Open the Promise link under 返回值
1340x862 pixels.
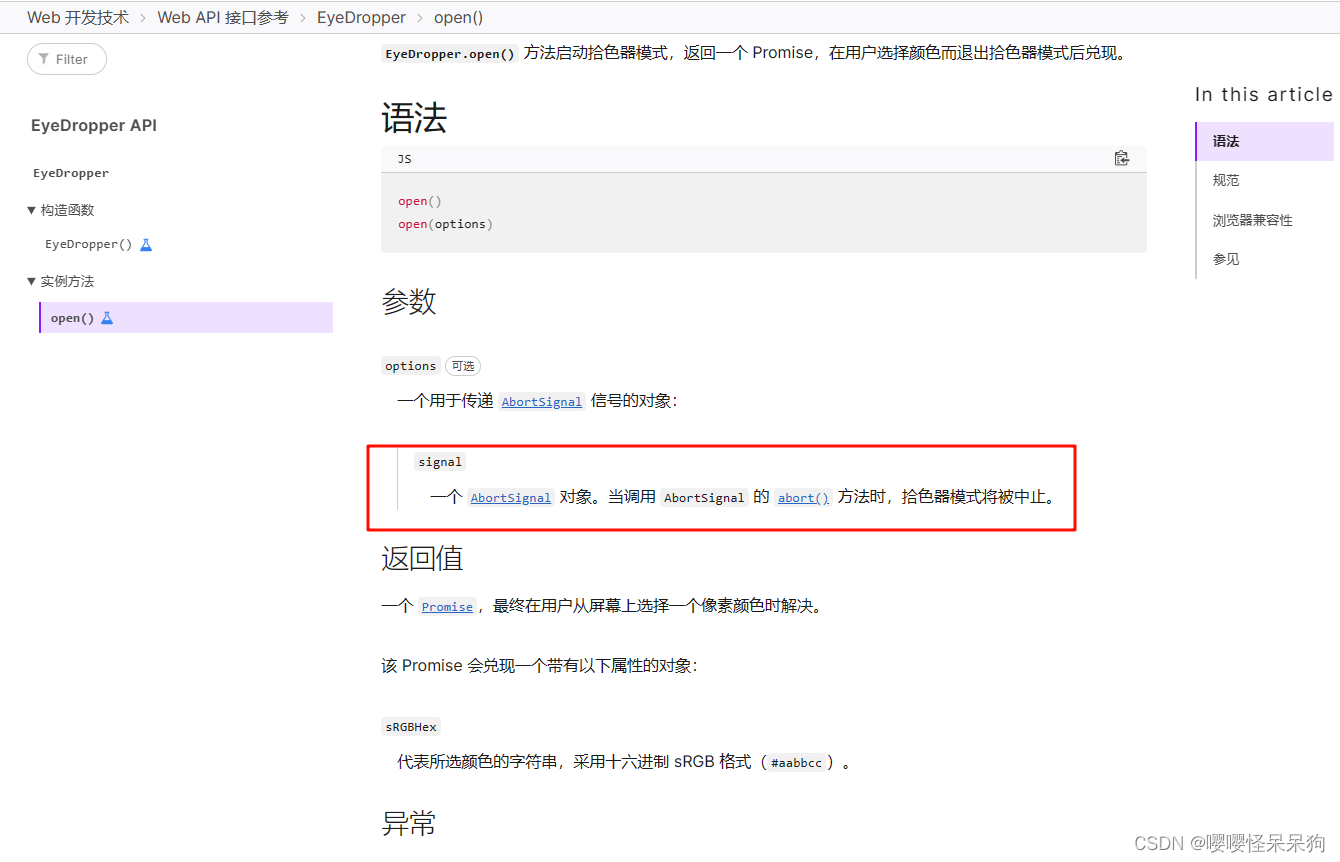point(447,606)
